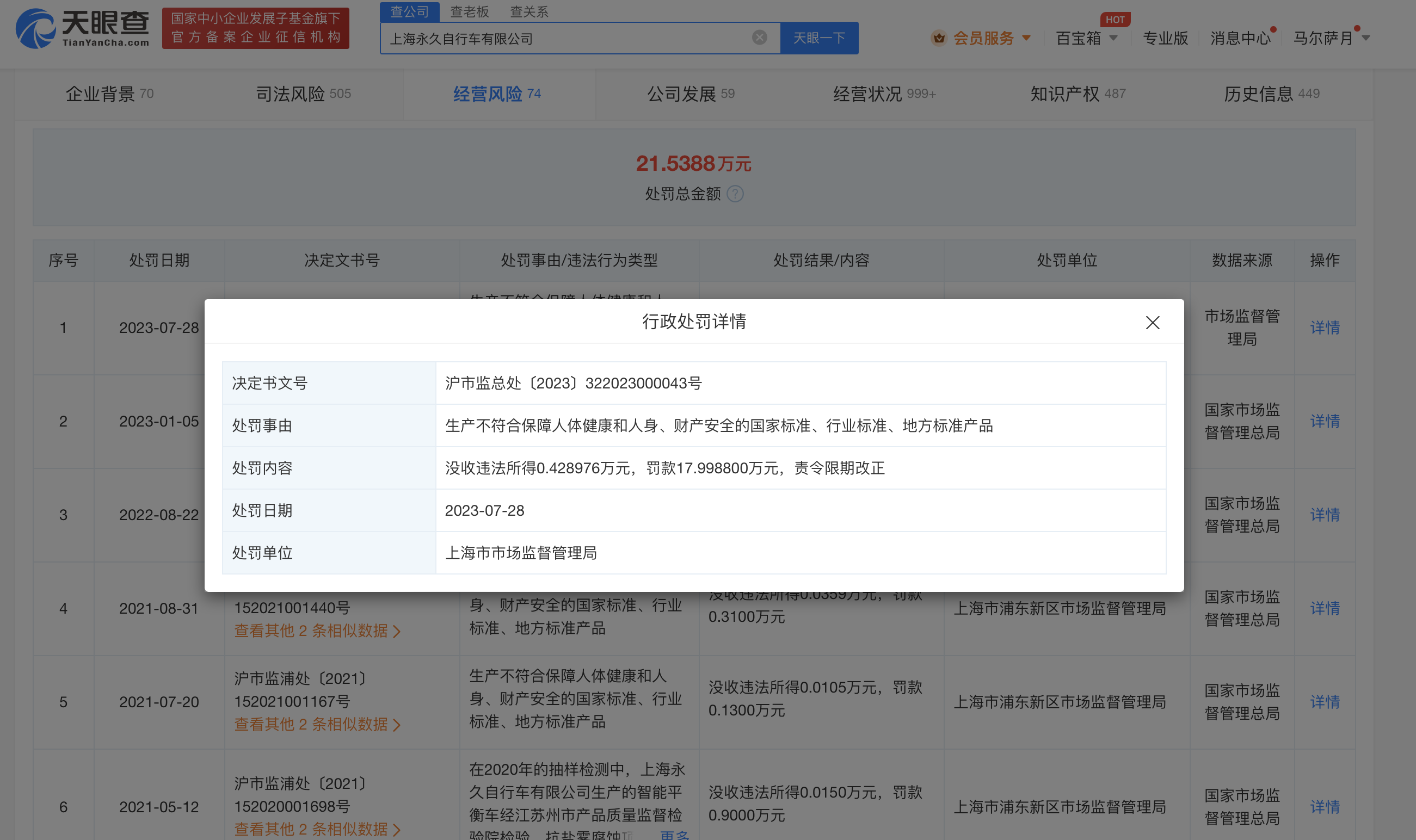Expand the 百宝箱 dropdown arrow
The image size is (1416, 840).
[1113, 38]
